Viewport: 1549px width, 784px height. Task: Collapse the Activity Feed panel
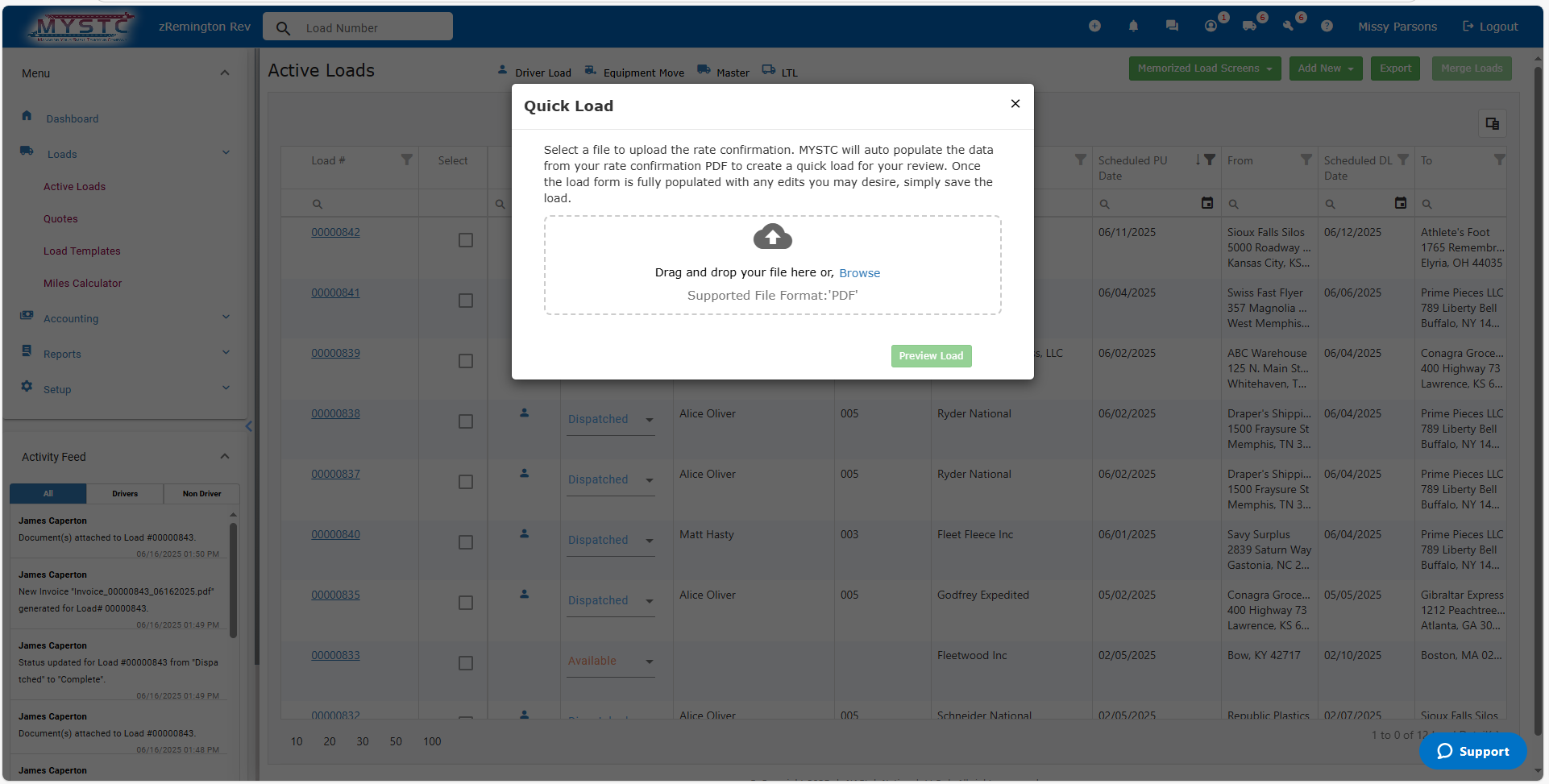coord(225,457)
